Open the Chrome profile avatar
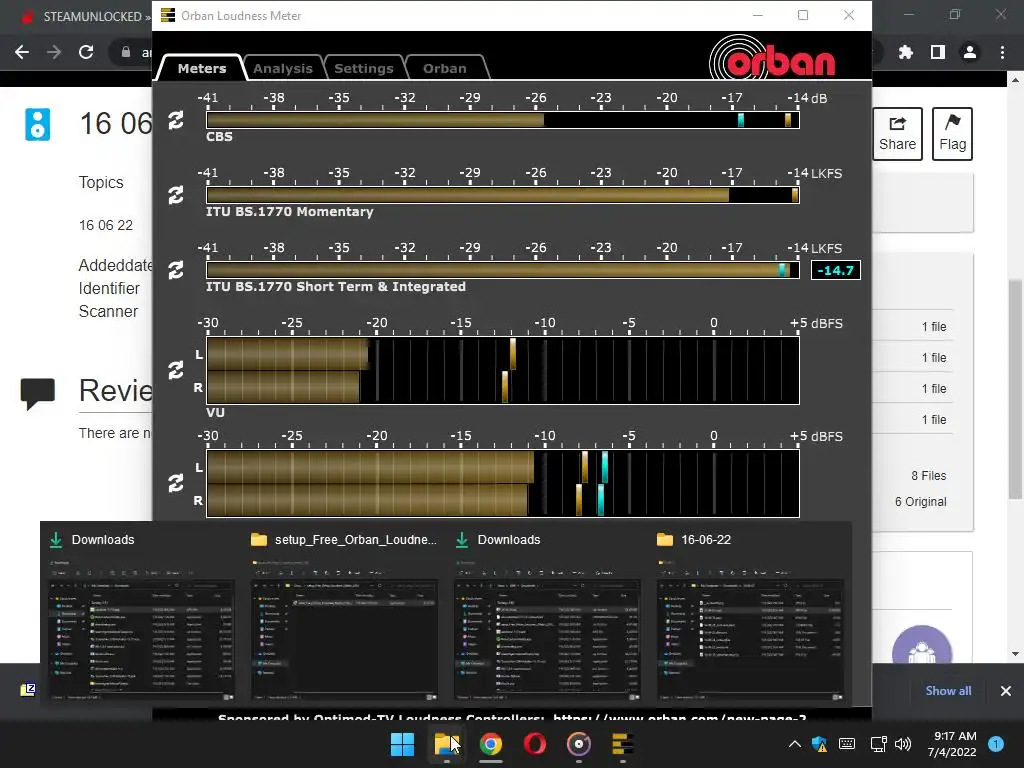 click(970, 52)
